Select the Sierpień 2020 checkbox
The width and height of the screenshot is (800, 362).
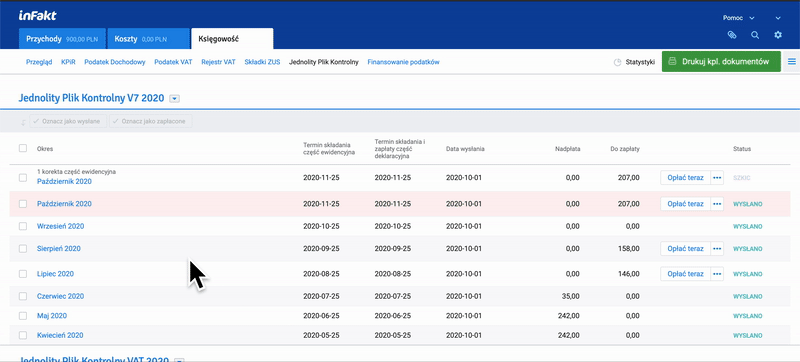coord(23,249)
